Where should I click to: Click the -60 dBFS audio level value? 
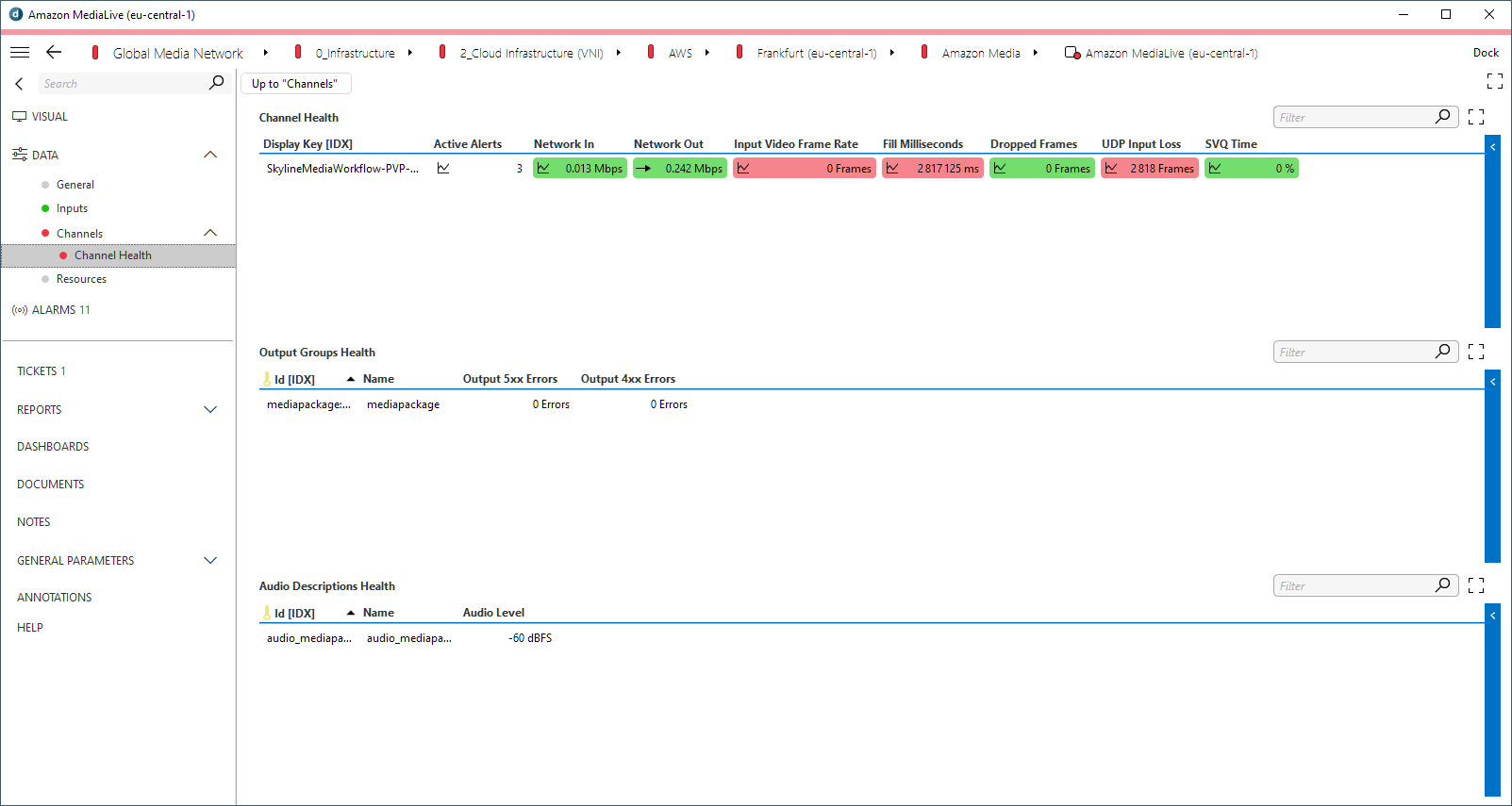[530, 638]
